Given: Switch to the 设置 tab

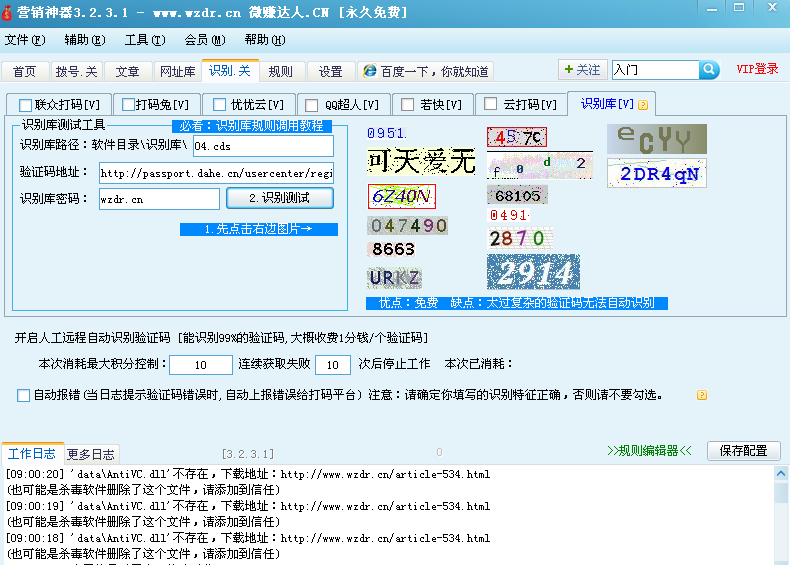Looking at the screenshot, I should pos(331,72).
